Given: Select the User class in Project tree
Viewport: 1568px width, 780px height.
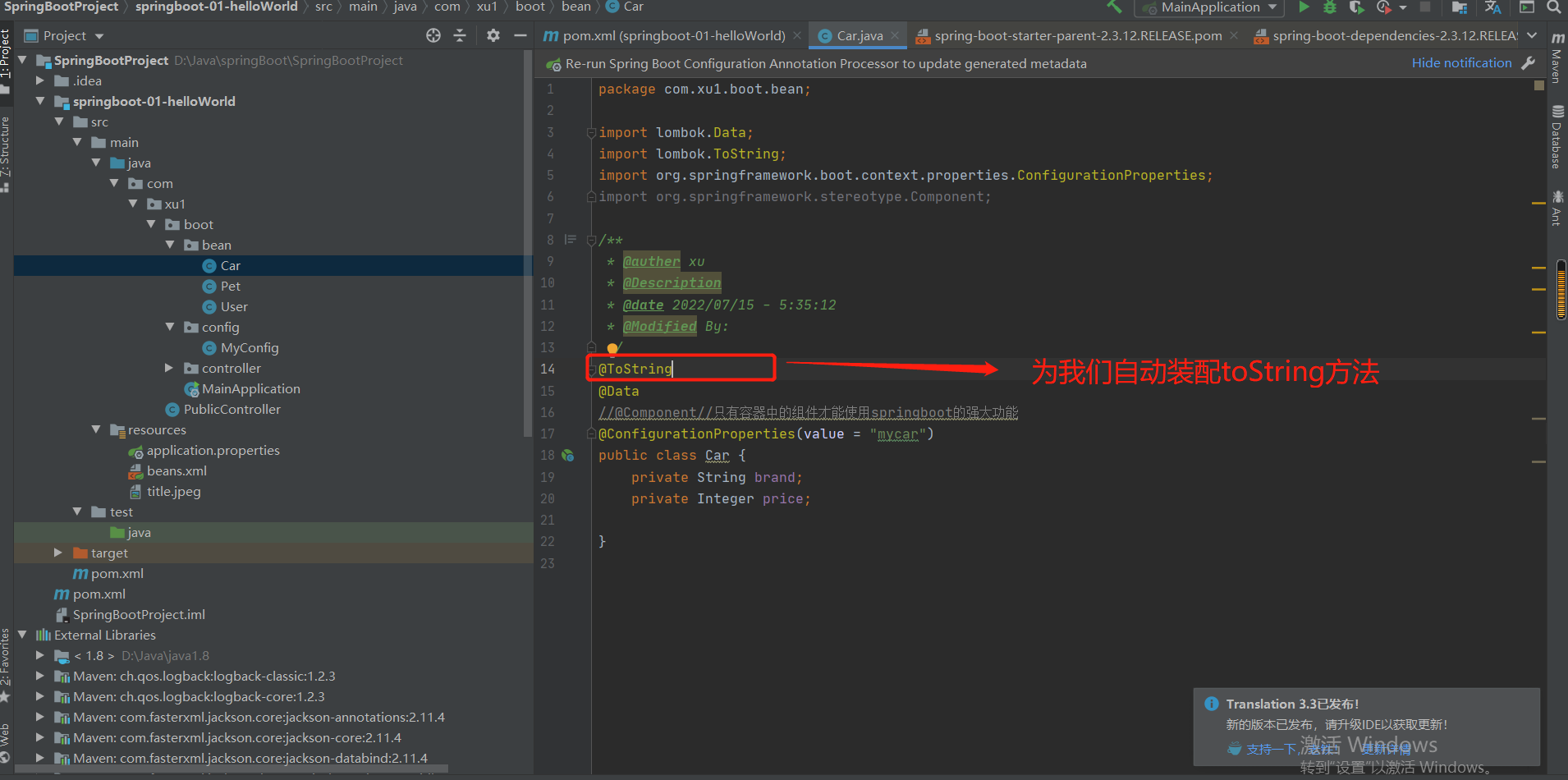Looking at the screenshot, I should click(234, 306).
